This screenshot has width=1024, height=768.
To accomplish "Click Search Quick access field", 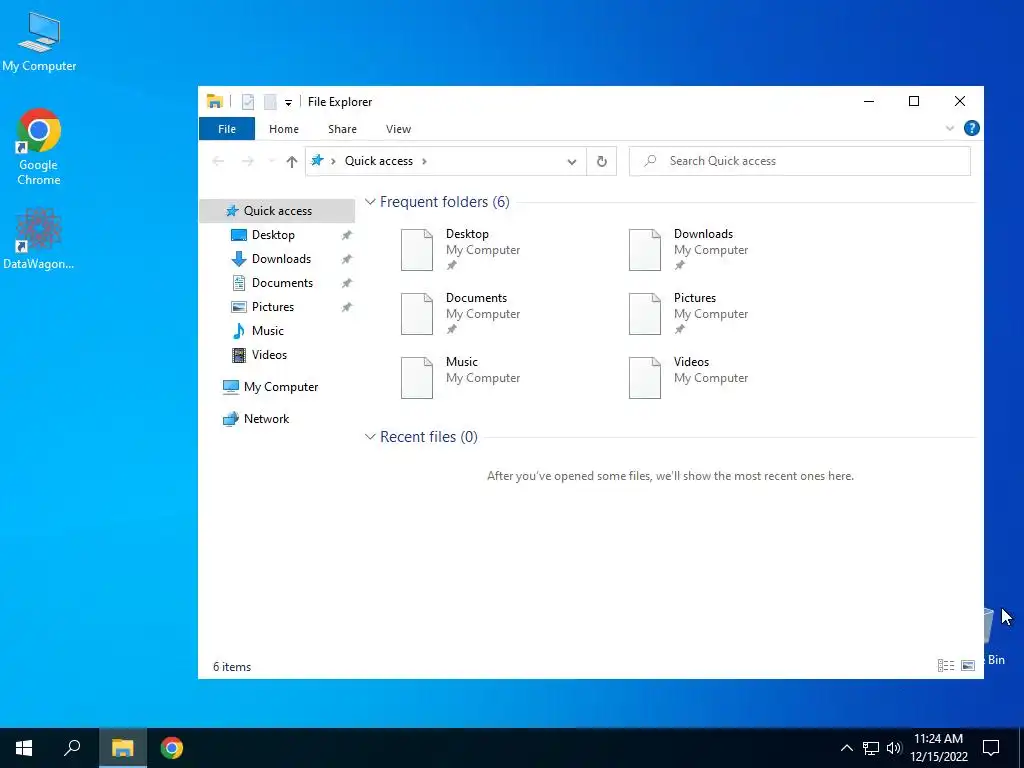I will pyautogui.click(x=799, y=161).
